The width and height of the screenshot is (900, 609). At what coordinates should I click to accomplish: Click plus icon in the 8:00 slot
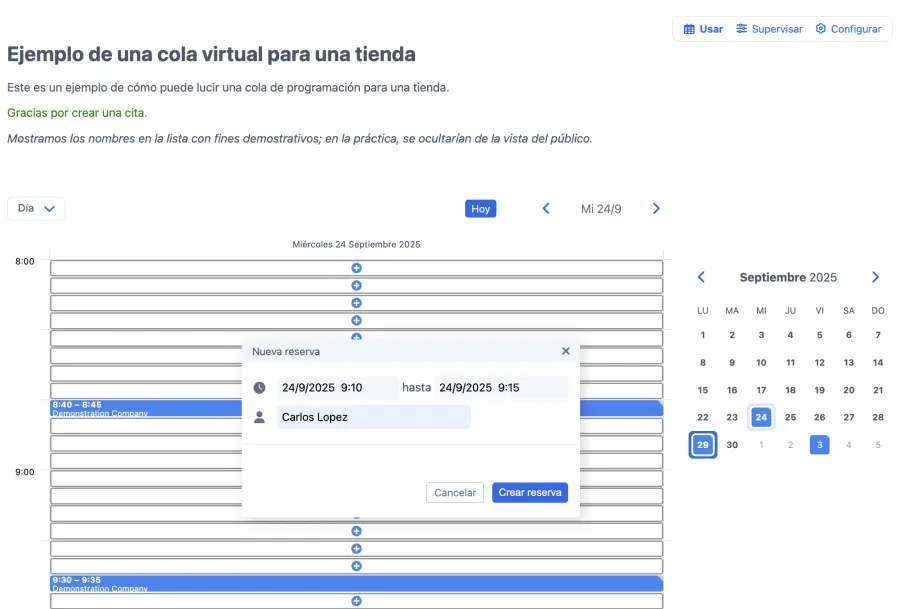coord(356,268)
